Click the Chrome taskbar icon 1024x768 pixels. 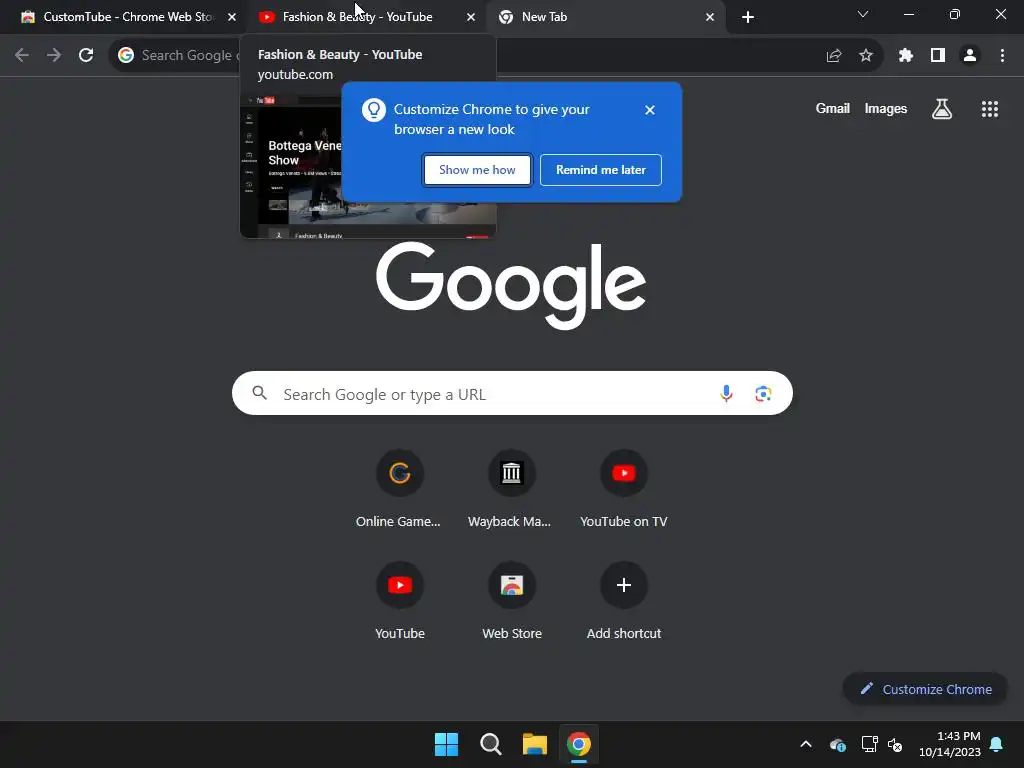[579, 744]
